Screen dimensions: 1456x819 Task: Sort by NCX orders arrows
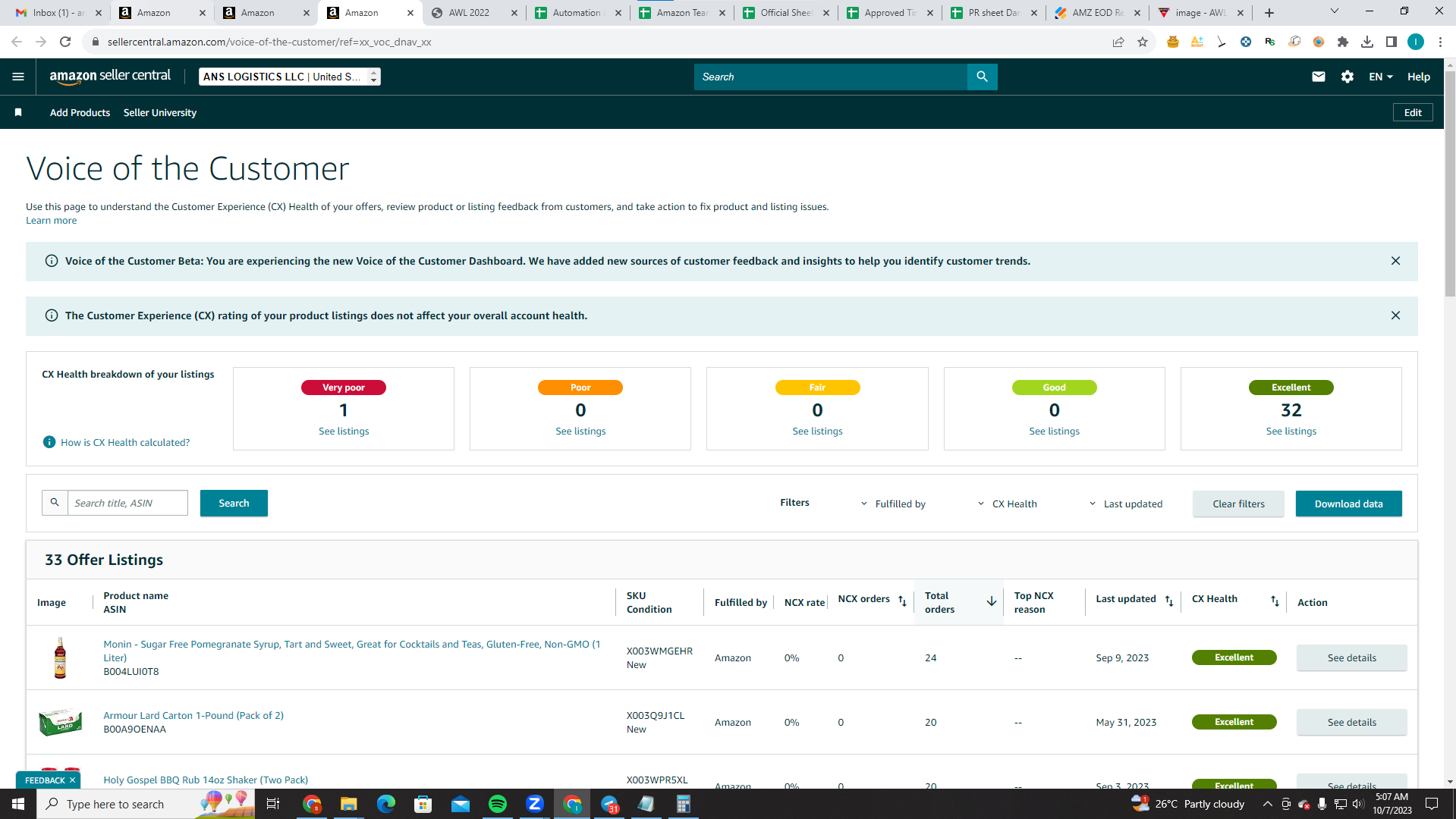(x=902, y=601)
